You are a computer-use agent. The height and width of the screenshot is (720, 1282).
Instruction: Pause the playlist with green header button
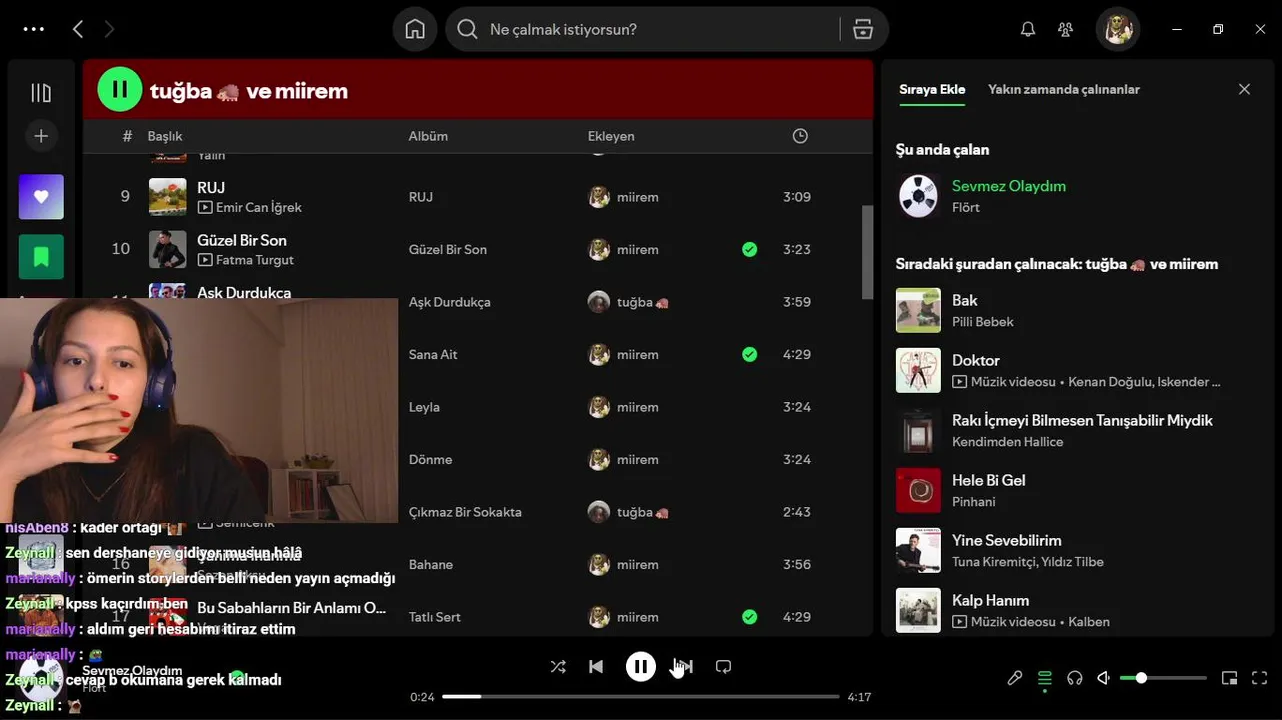(x=119, y=90)
